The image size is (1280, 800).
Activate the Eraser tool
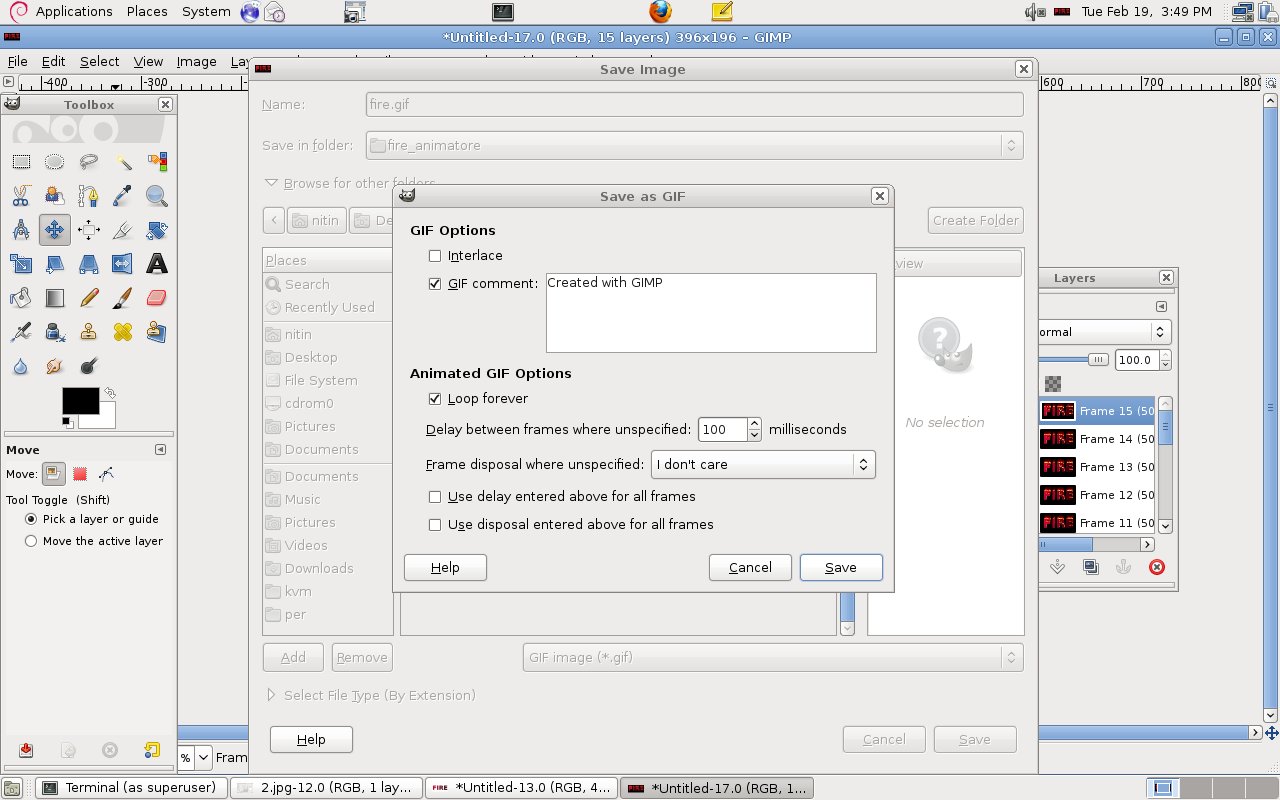pos(156,297)
